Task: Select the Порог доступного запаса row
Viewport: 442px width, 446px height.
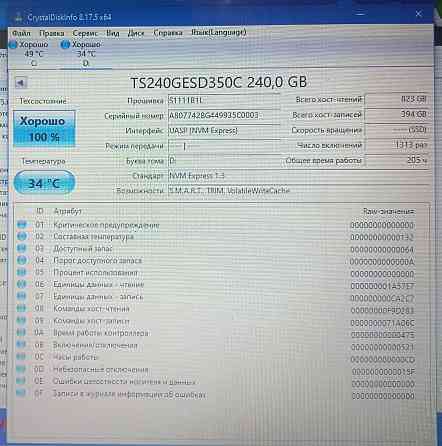Action: point(215,261)
